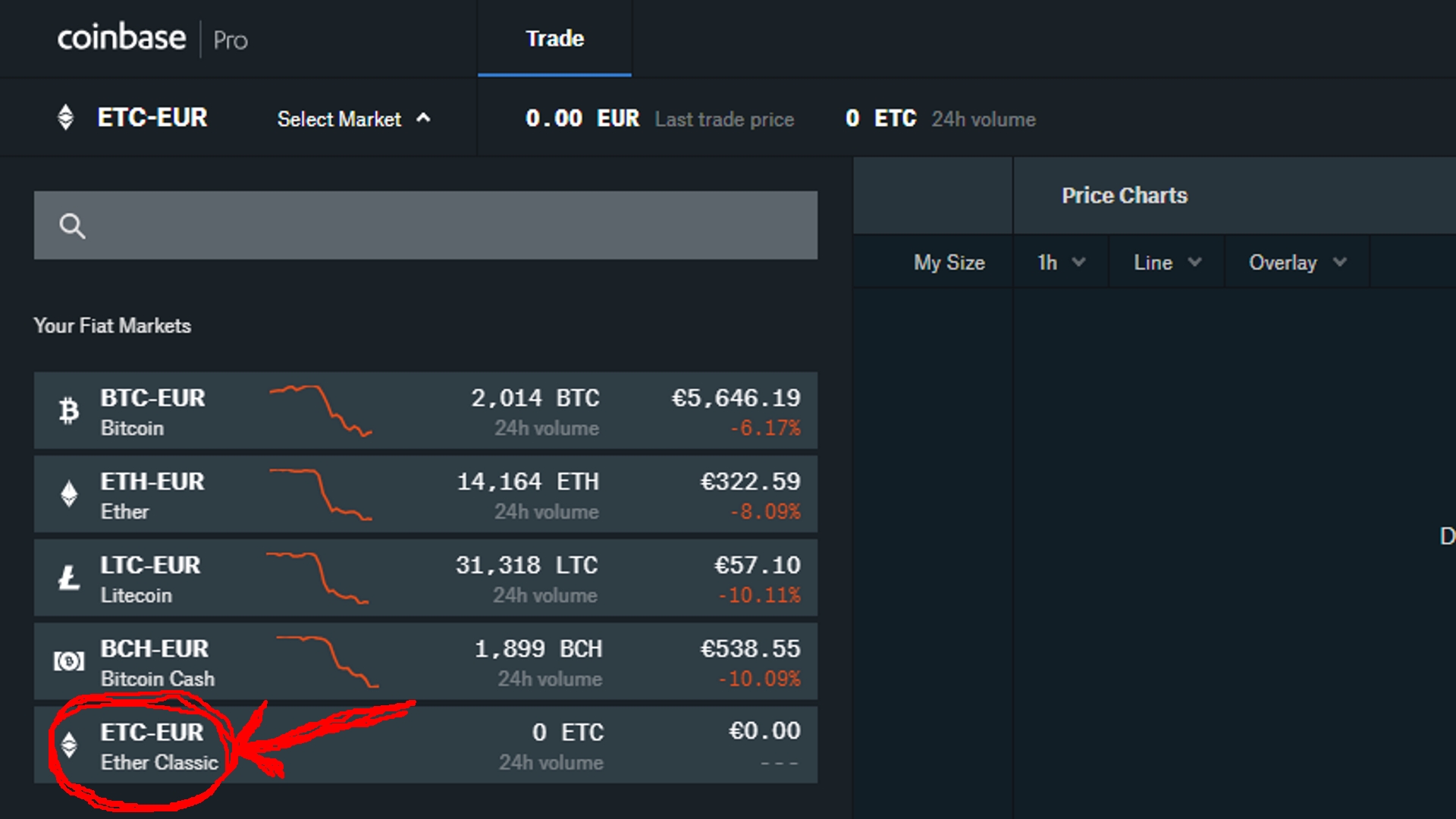This screenshot has height=819, width=1456.
Task: Click the Bitcoin icon in BTC-EUR row
Action: pyautogui.click(x=69, y=411)
